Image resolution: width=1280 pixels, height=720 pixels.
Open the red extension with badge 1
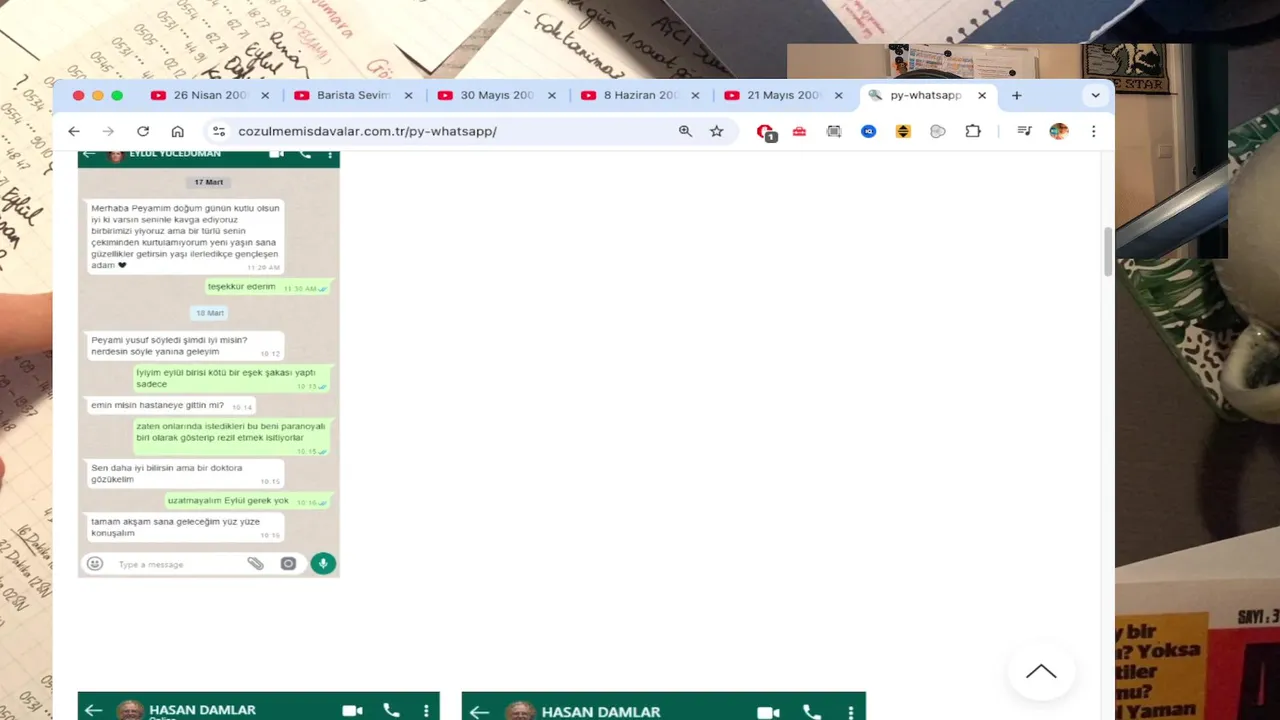tap(766, 132)
